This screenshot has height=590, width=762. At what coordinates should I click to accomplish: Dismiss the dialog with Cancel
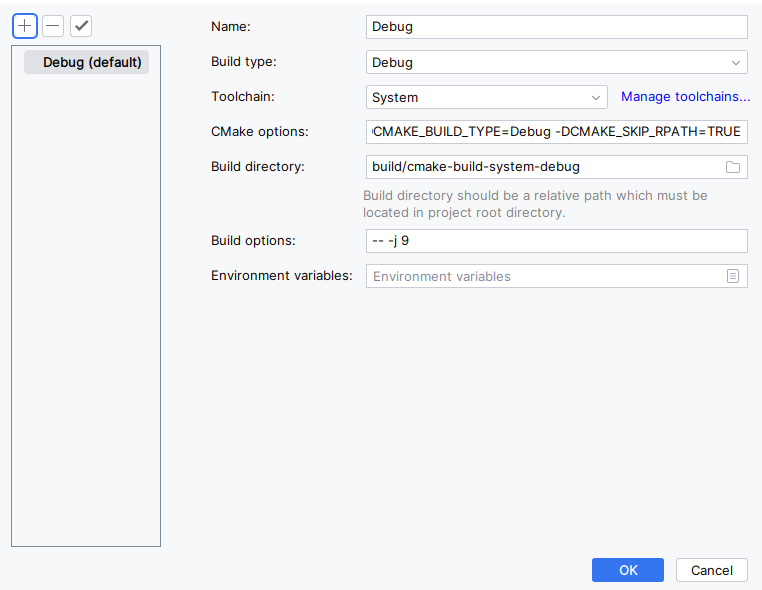[711, 570]
